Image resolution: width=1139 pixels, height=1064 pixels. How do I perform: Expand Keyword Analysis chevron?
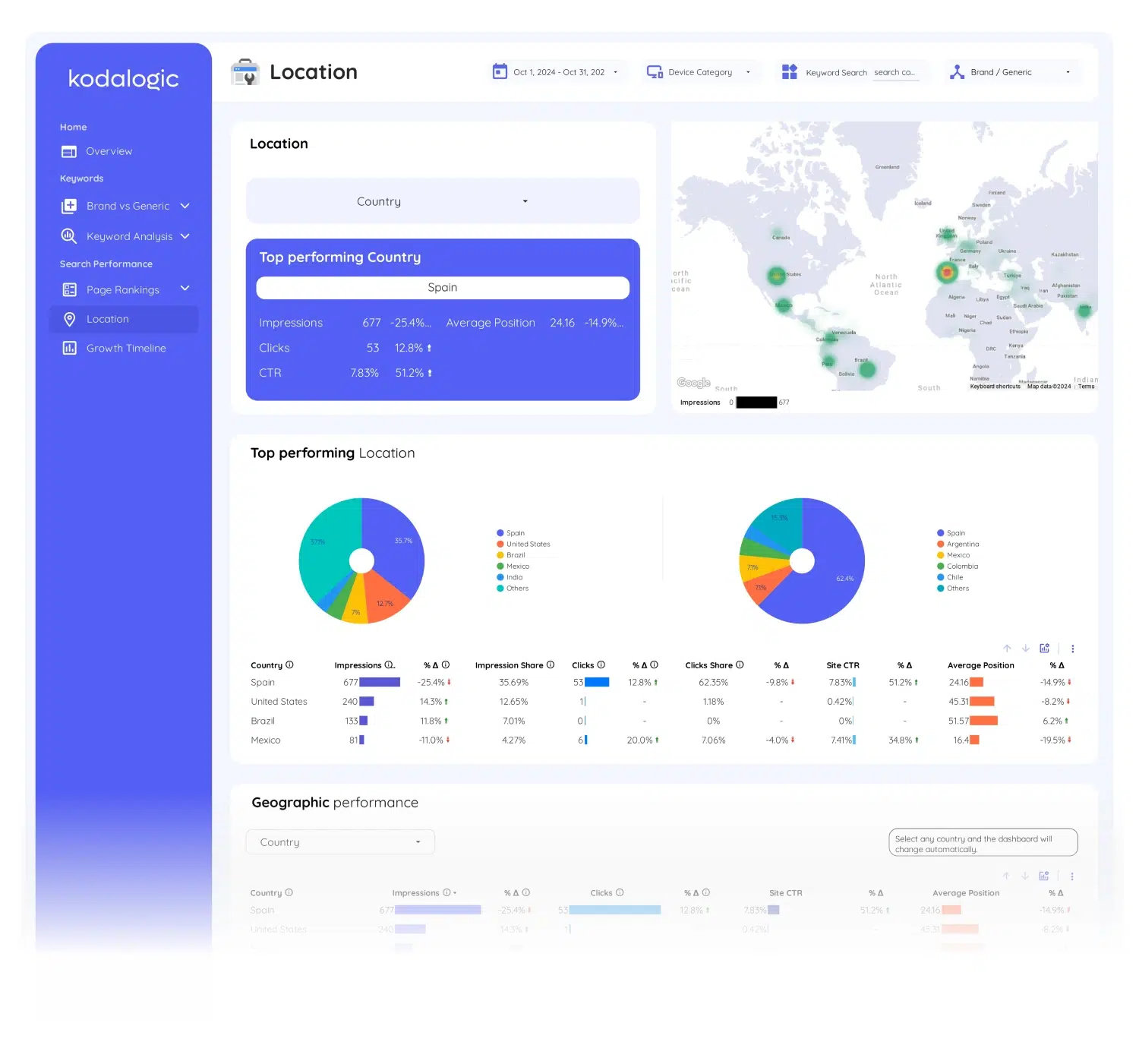(185, 236)
